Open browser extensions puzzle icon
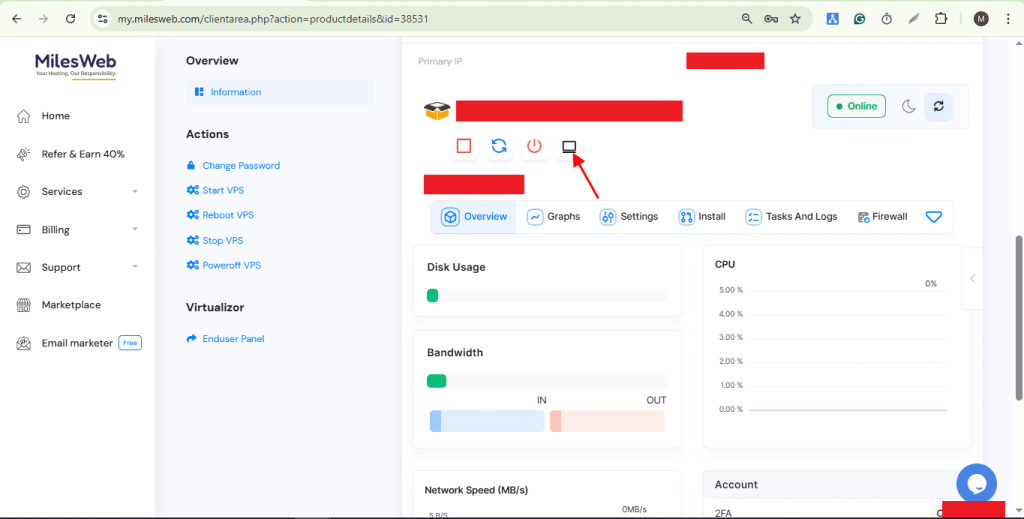This screenshot has height=519, width=1024. tap(941, 18)
